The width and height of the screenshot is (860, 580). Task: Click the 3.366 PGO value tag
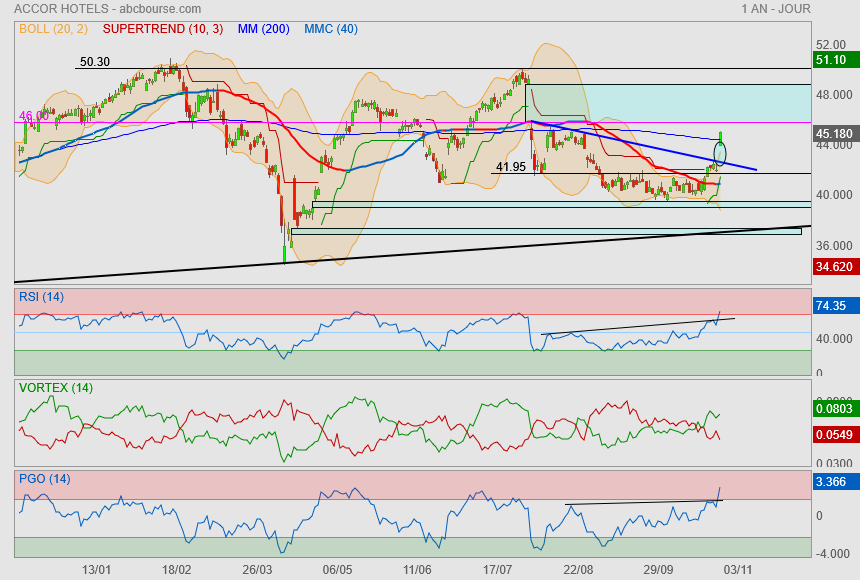click(832, 482)
